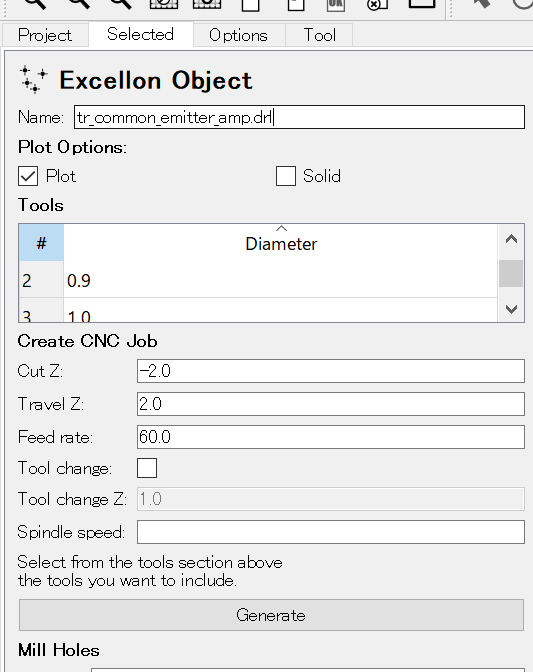Switch to the Project tab
Image resolution: width=533 pixels, height=672 pixels.
pos(45,35)
